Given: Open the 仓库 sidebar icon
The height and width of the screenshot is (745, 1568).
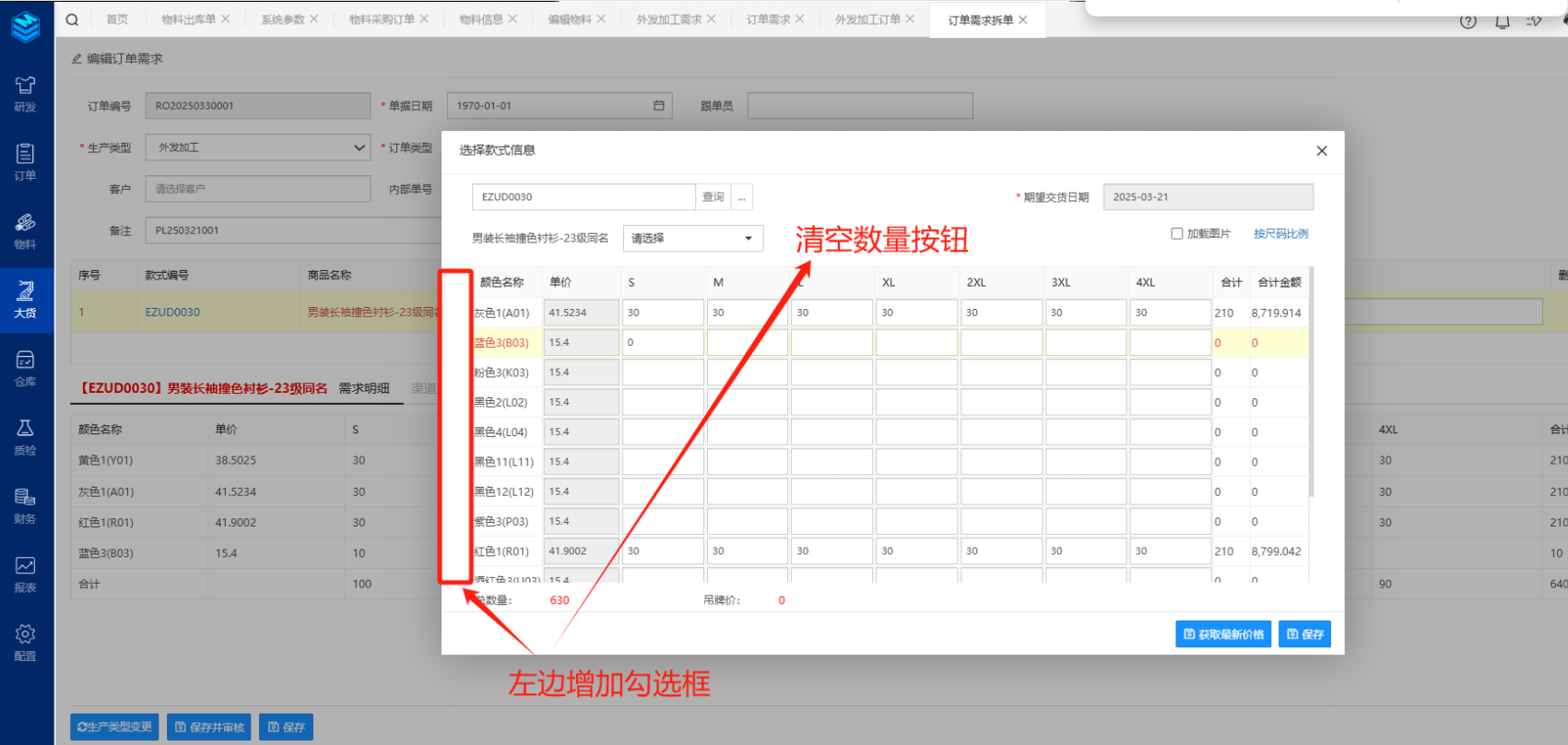Looking at the screenshot, I should pos(26,368).
